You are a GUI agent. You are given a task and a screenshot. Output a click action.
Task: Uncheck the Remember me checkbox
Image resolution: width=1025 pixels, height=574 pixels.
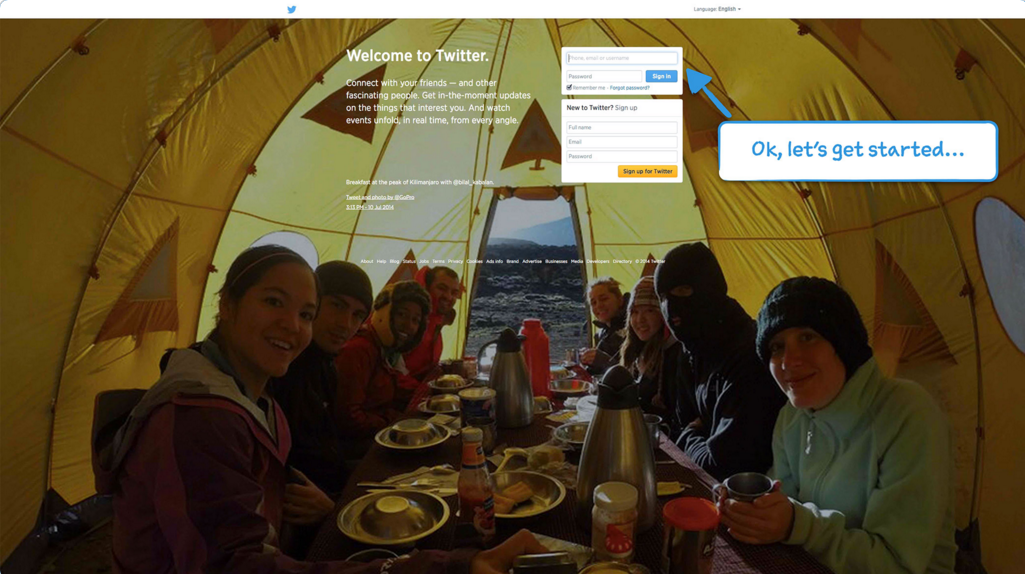[x=569, y=87]
